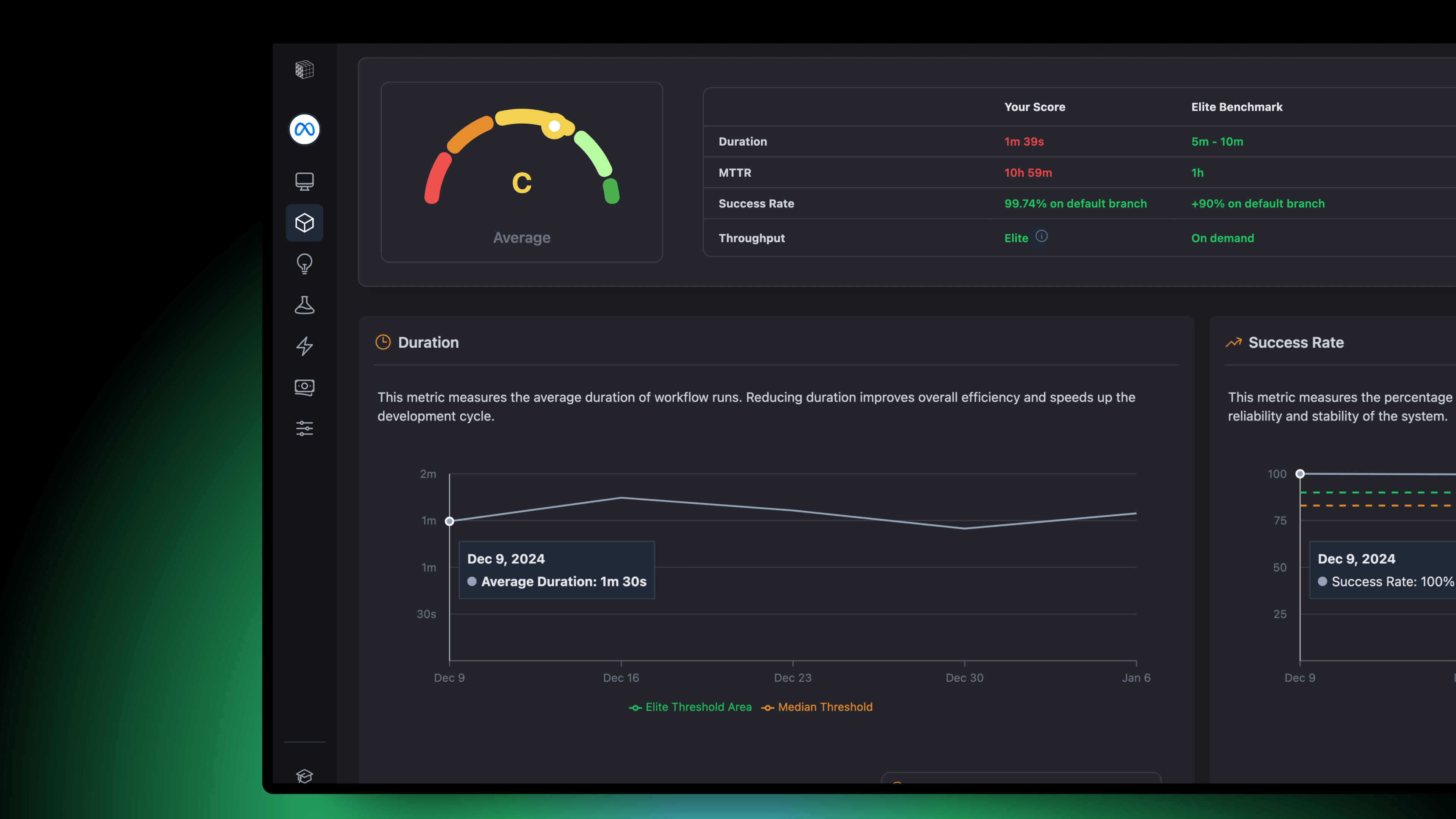Click the MTTR row label

coord(735,173)
